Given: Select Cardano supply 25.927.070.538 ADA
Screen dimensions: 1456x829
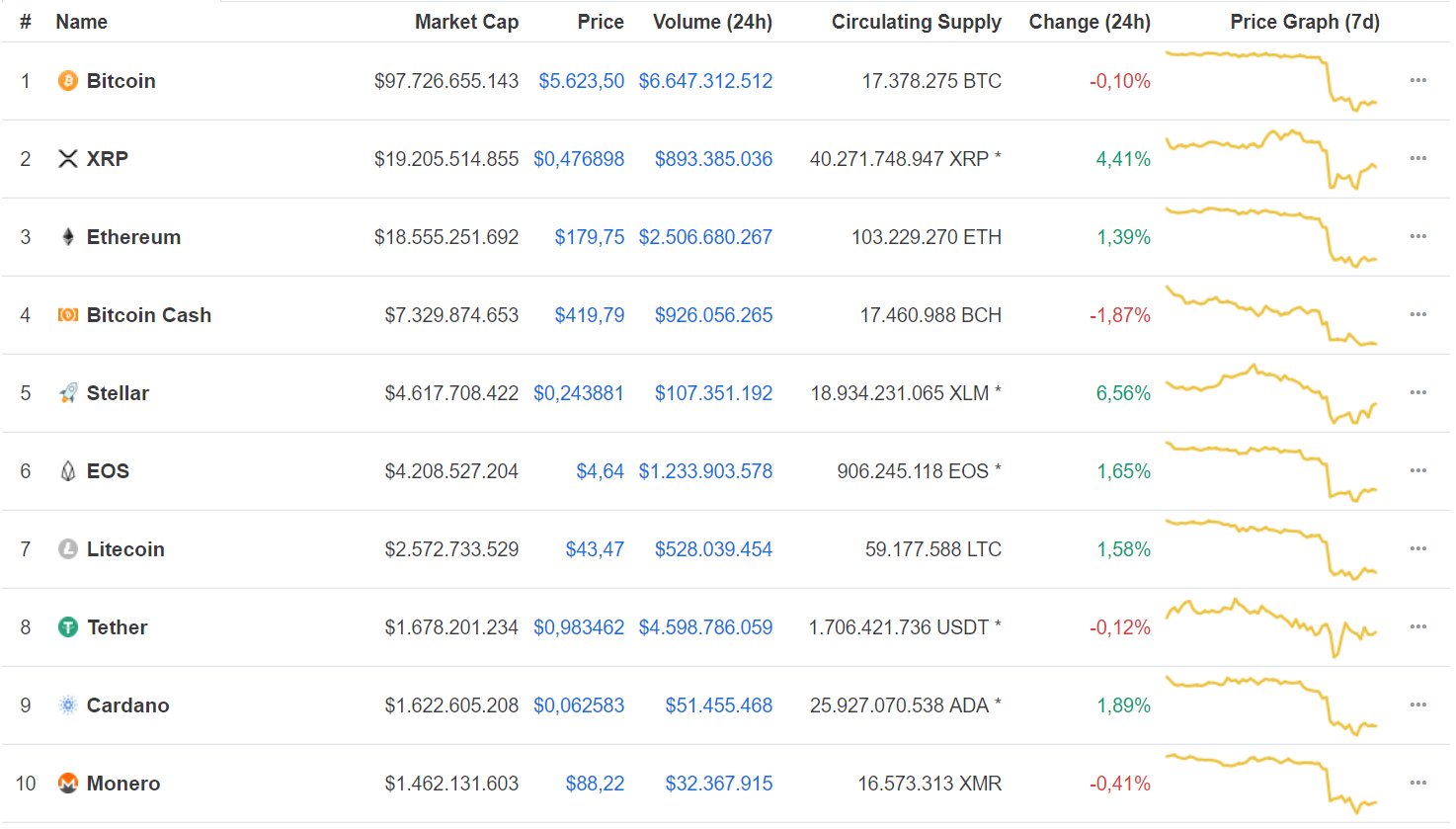Looking at the screenshot, I should click(899, 705).
